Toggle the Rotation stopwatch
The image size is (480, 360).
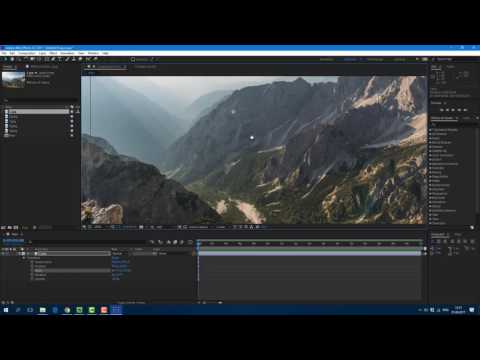32,275
